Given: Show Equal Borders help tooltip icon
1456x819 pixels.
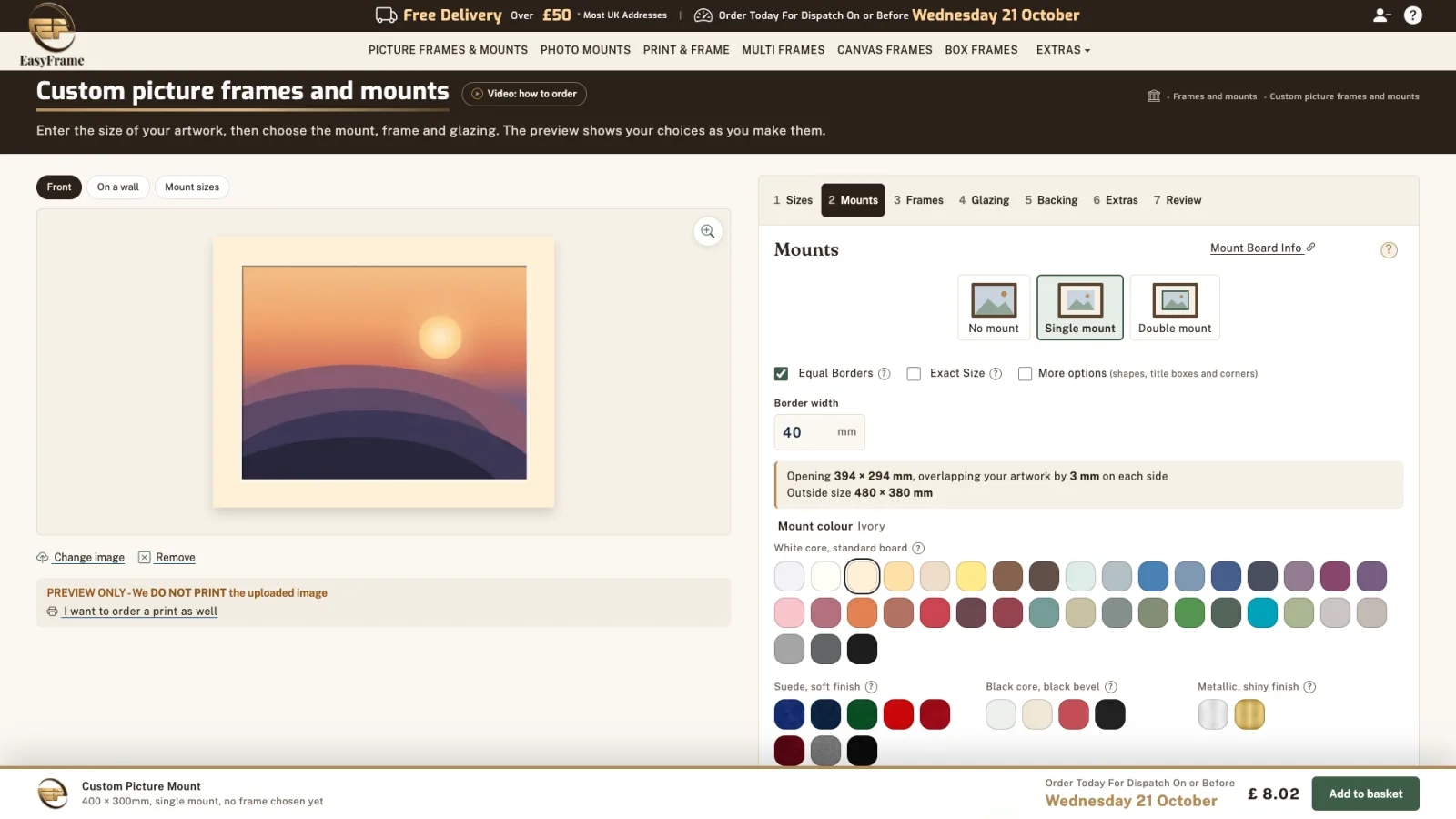Looking at the screenshot, I should click(884, 374).
